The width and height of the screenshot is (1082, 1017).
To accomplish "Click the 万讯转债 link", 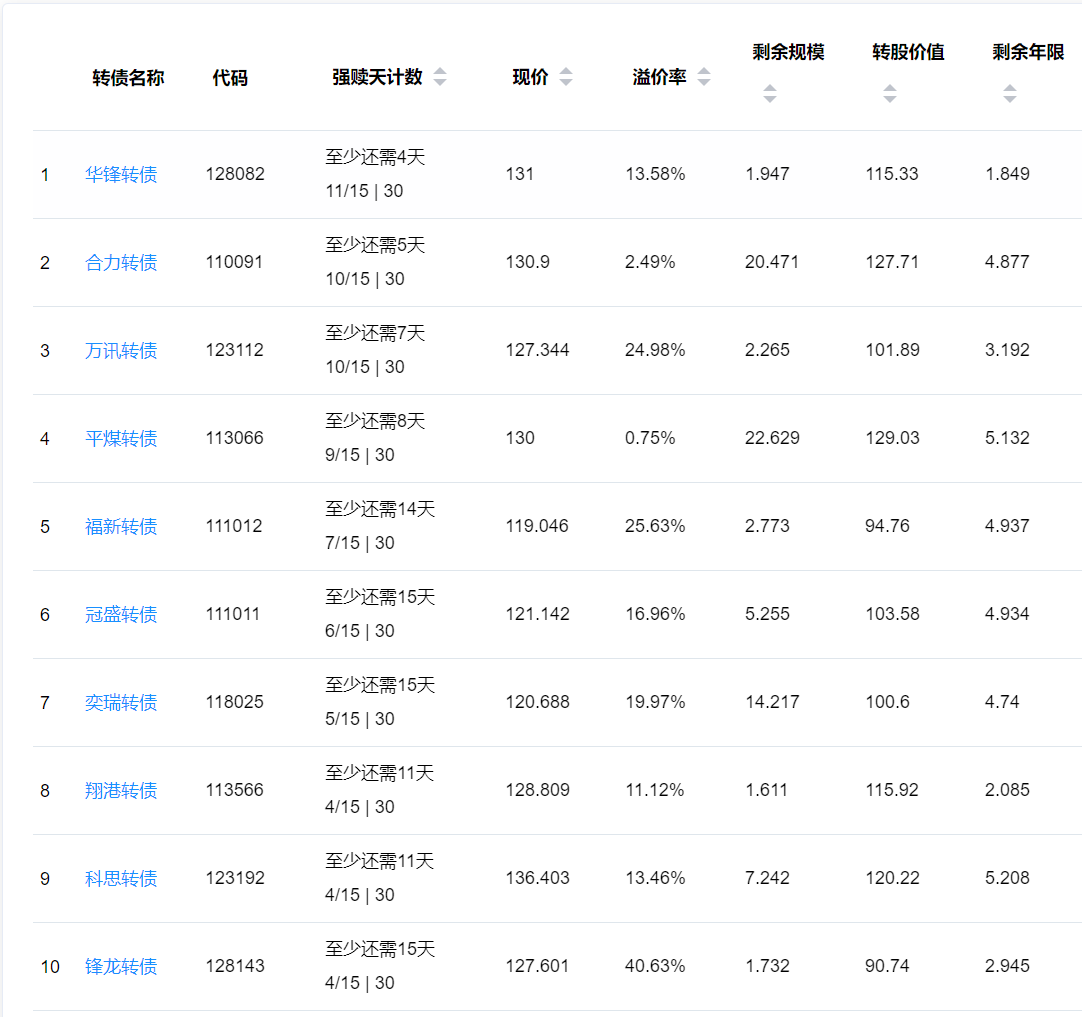I will pos(121,351).
